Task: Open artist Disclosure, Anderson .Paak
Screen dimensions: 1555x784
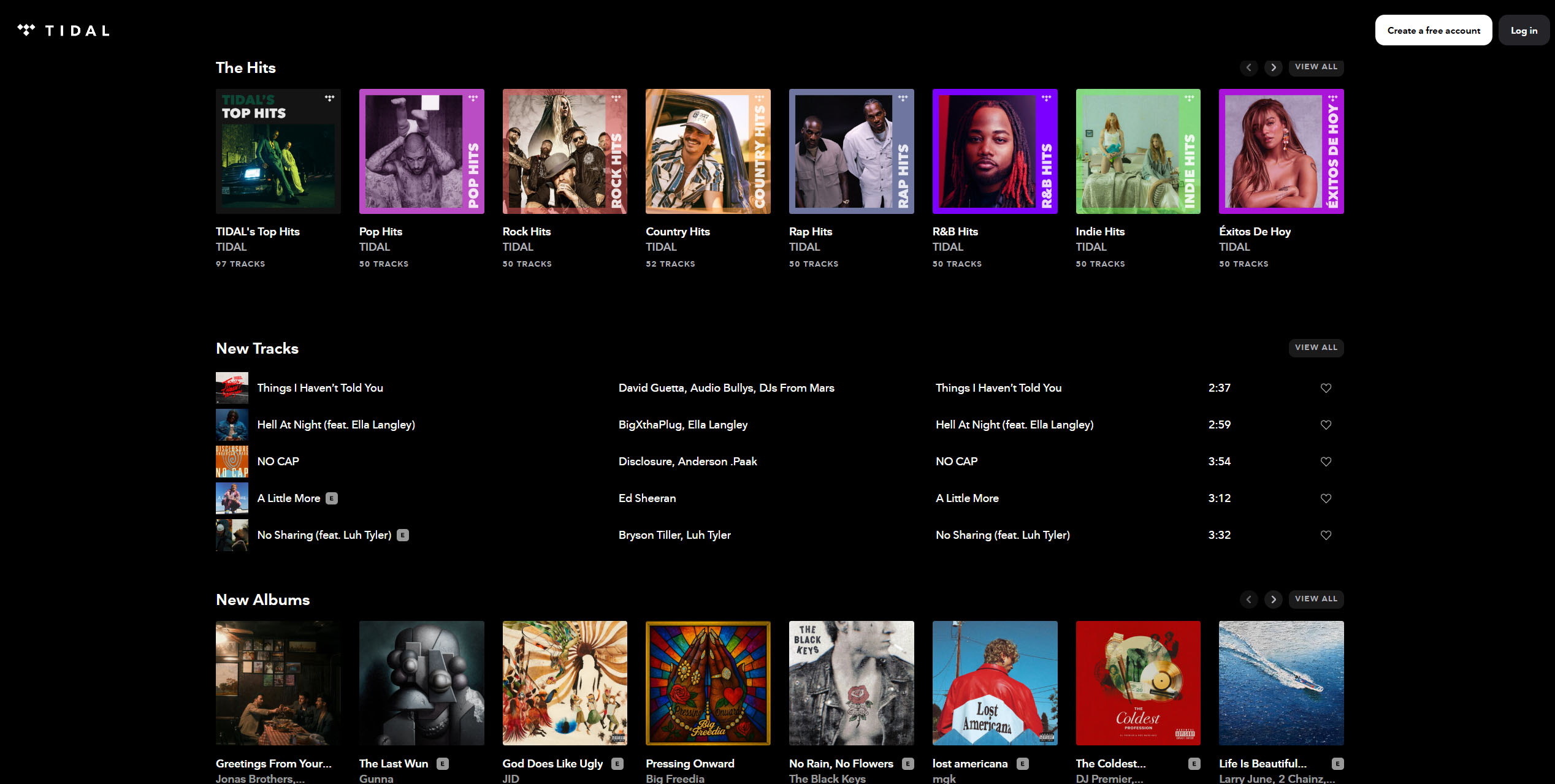Action: 688,462
